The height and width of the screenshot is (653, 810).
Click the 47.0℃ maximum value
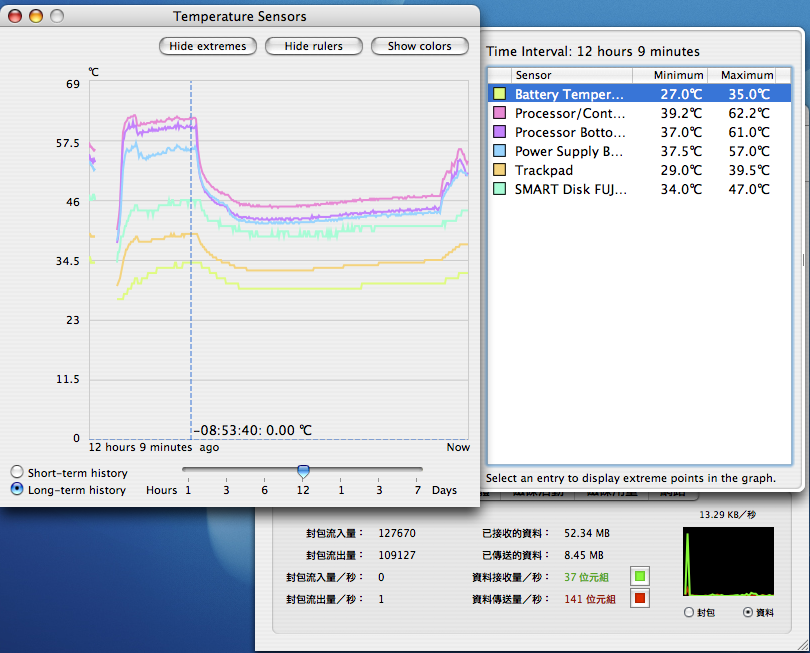[x=749, y=190]
